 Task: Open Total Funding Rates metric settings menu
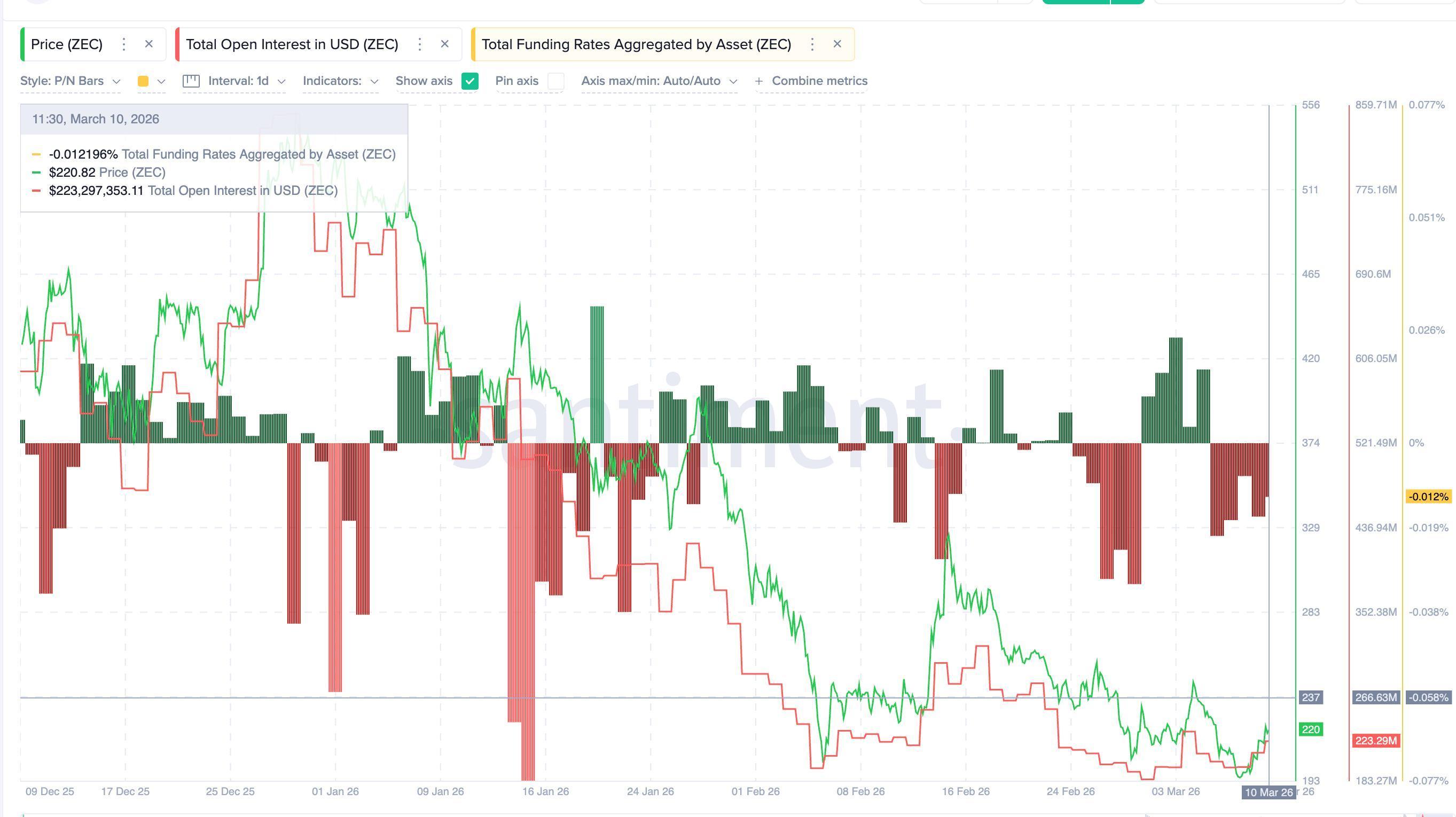point(812,44)
